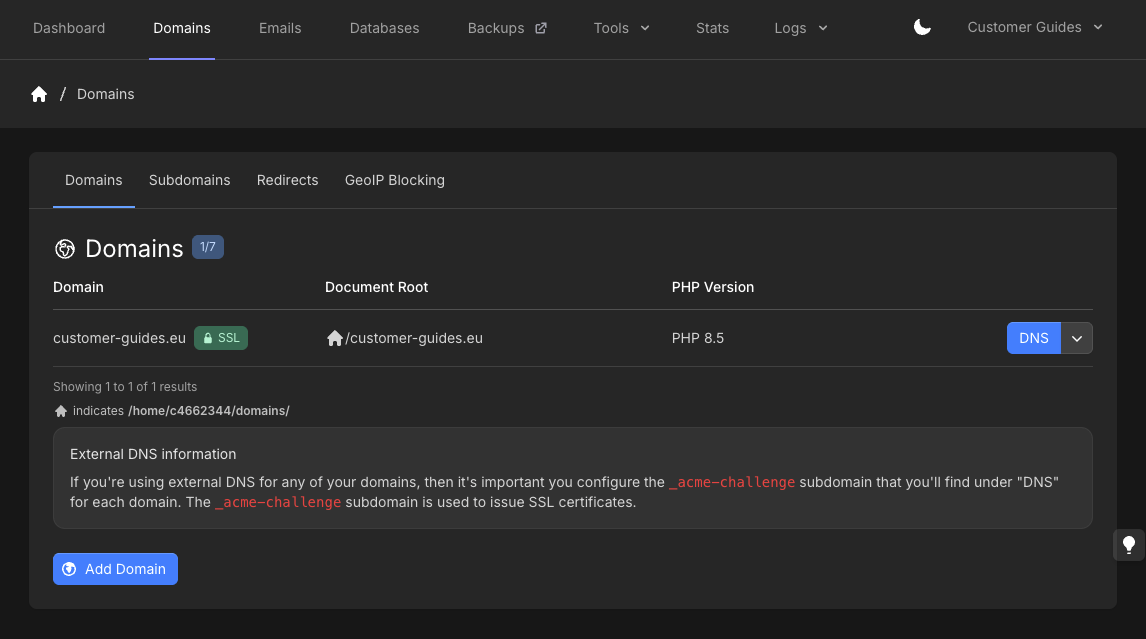Click the globe icon beside Domains heading
This screenshot has width=1146, height=639.
[x=65, y=249]
